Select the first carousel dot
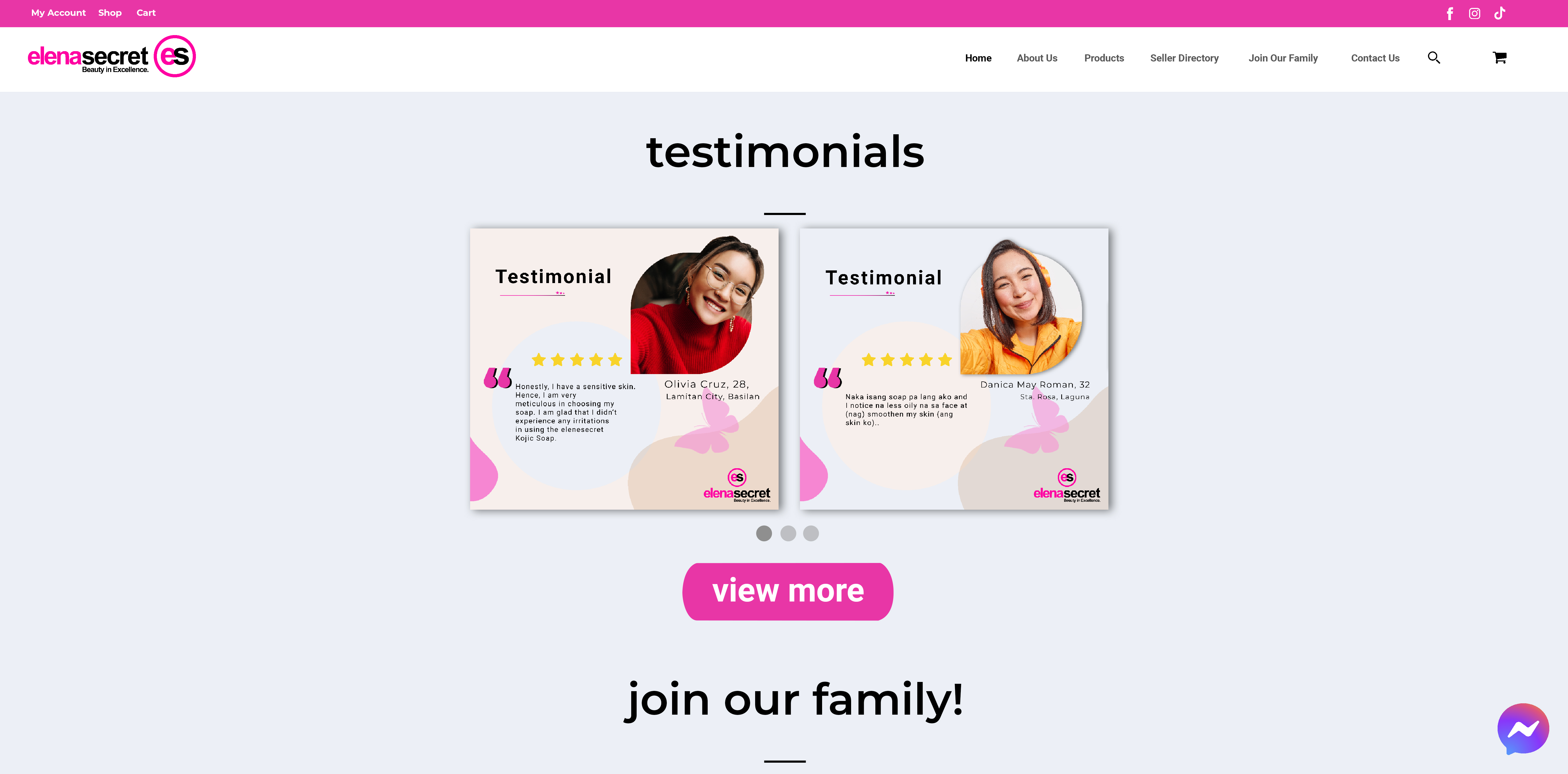 tap(764, 533)
